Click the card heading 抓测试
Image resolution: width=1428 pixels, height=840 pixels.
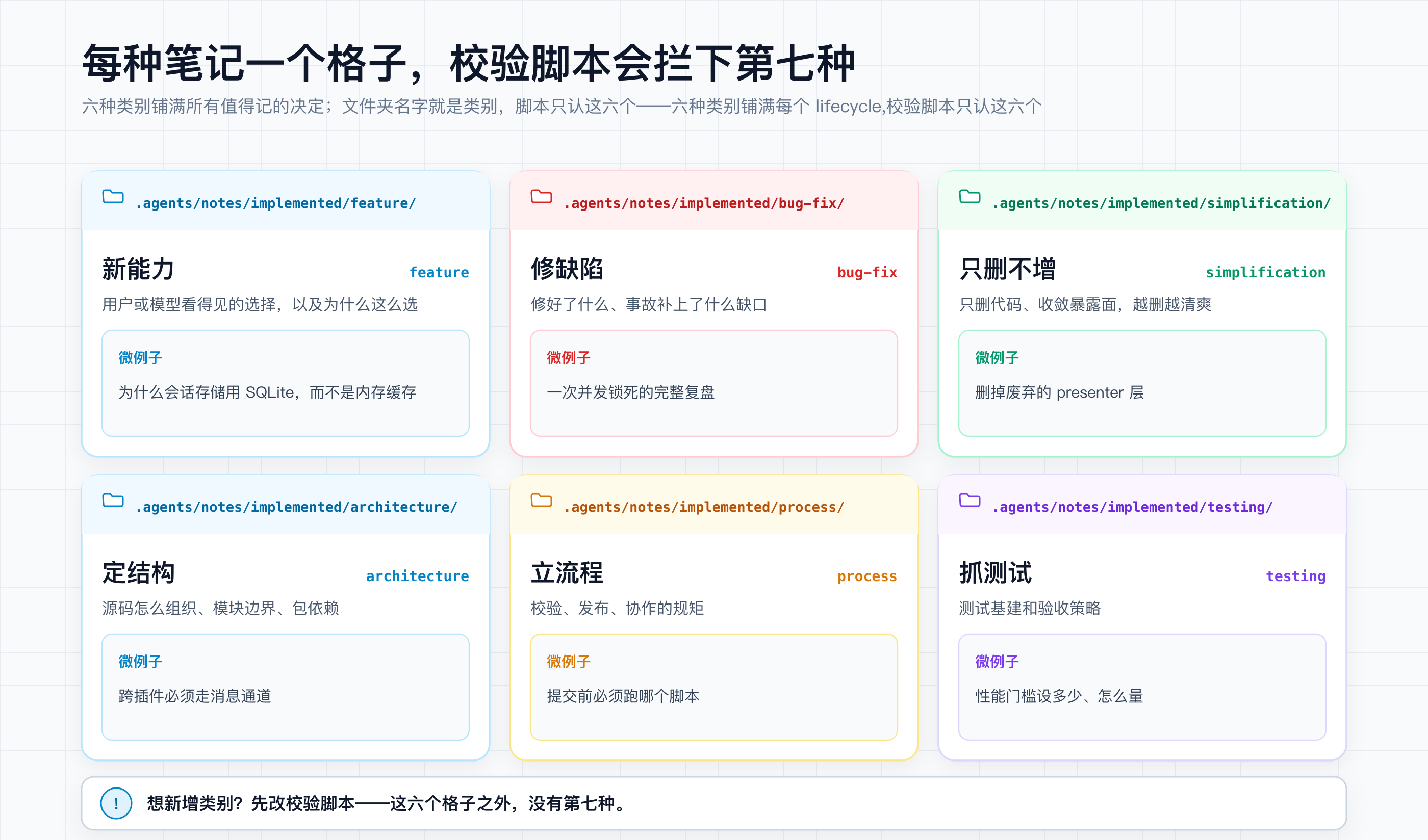[995, 572]
